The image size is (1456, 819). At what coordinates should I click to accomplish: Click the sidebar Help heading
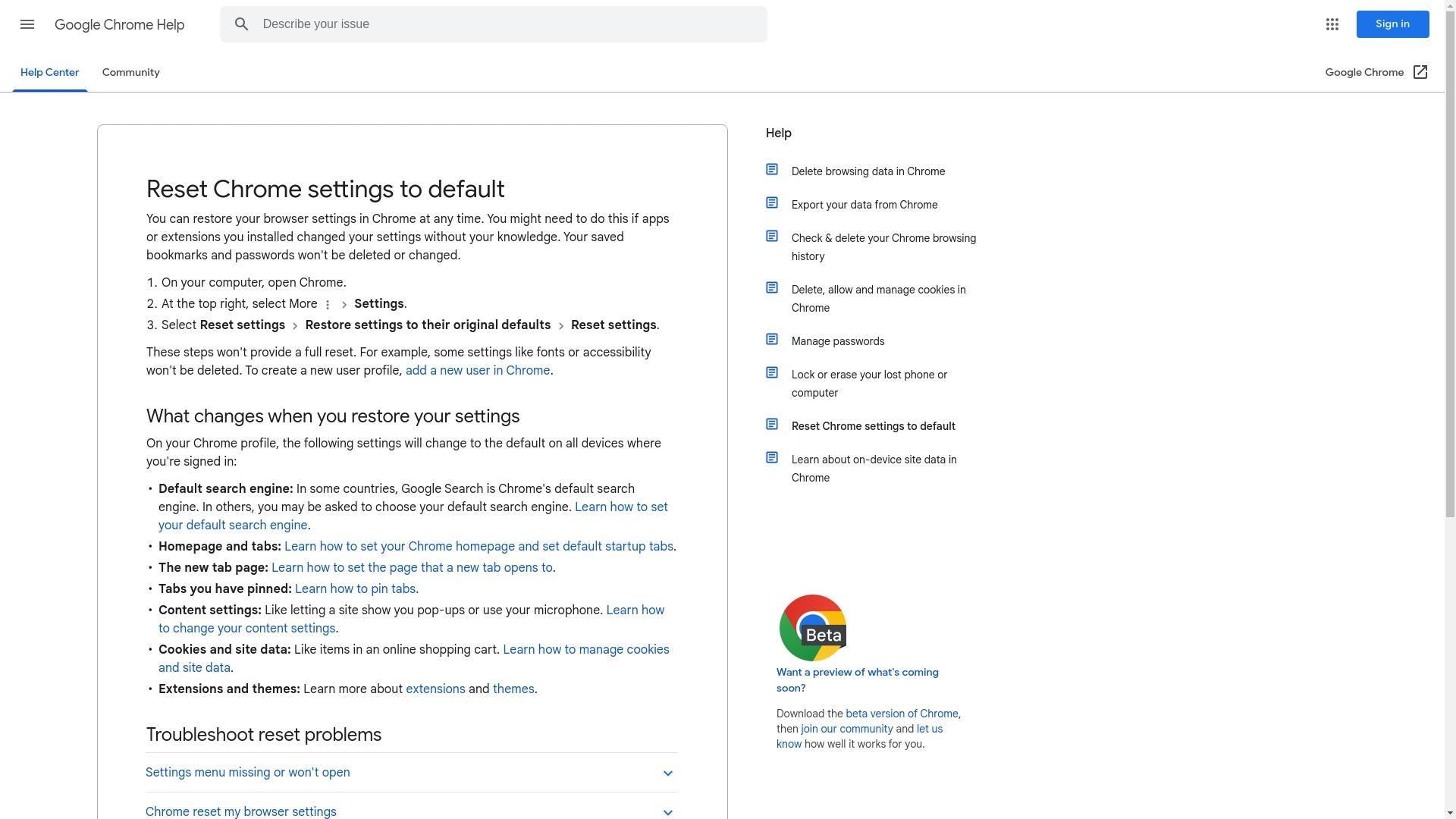[779, 133]
